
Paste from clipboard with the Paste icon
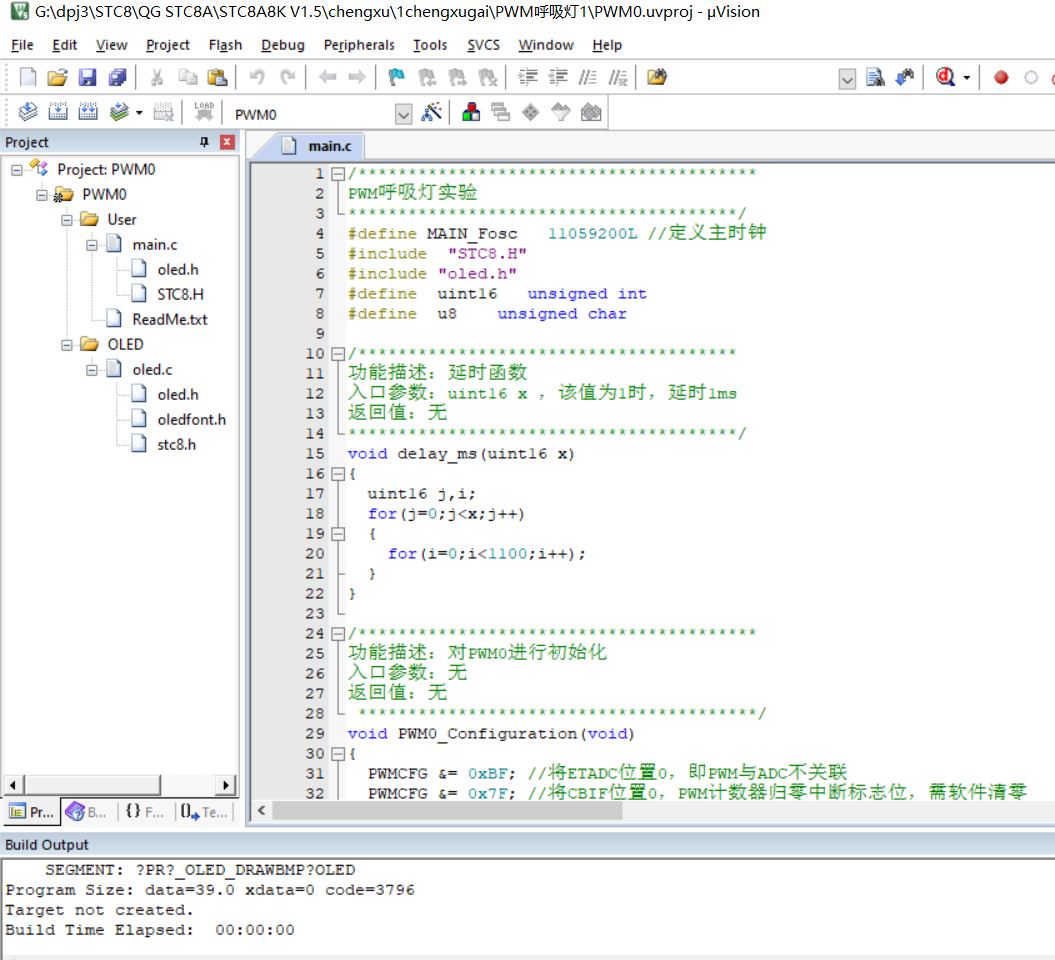[217, 77]
